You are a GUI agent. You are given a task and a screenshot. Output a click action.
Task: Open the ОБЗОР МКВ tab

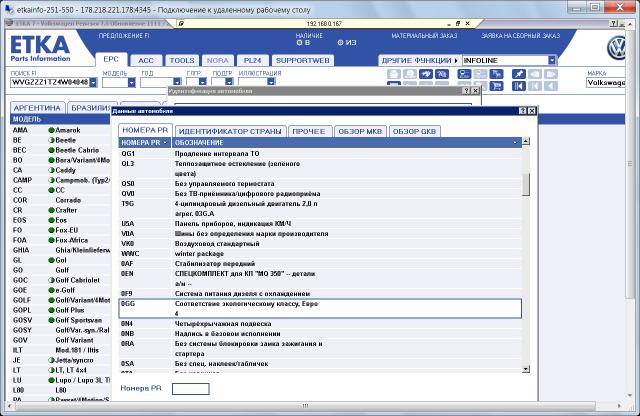click(x=360, y=131)
